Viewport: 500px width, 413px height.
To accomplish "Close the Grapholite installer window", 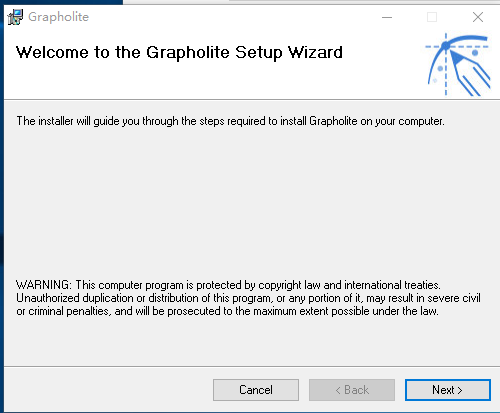I will 478,17.
